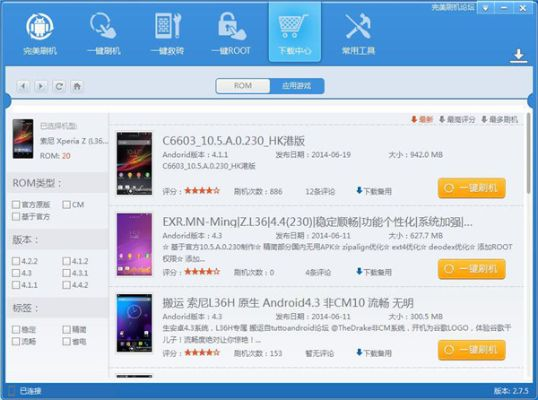Check the 基于官方 ROM type box
The width and height of the screenshot is (538, 400).
pyautogui.click(x=16, y=216)
